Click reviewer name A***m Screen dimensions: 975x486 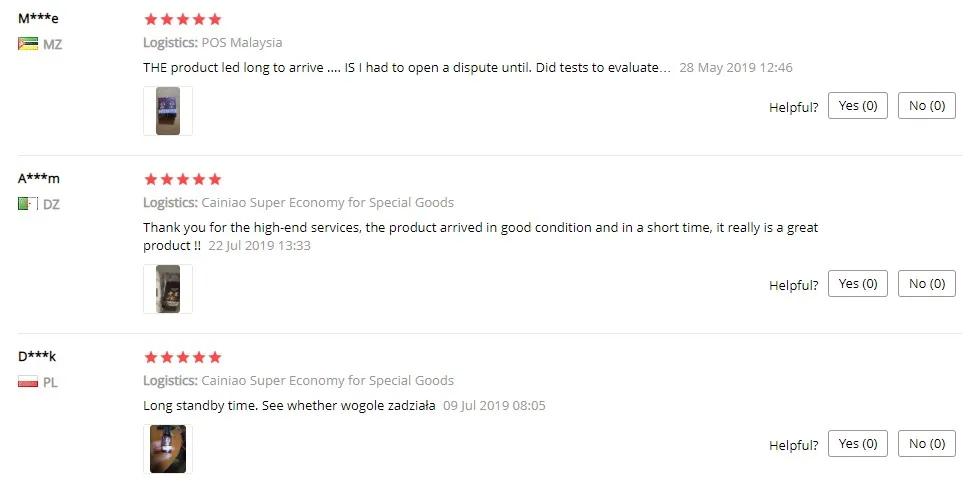[x=39, y=178]
